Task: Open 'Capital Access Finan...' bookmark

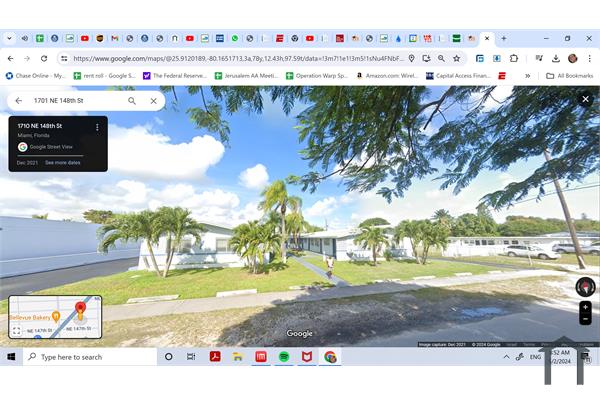Action: coord(458,76)
